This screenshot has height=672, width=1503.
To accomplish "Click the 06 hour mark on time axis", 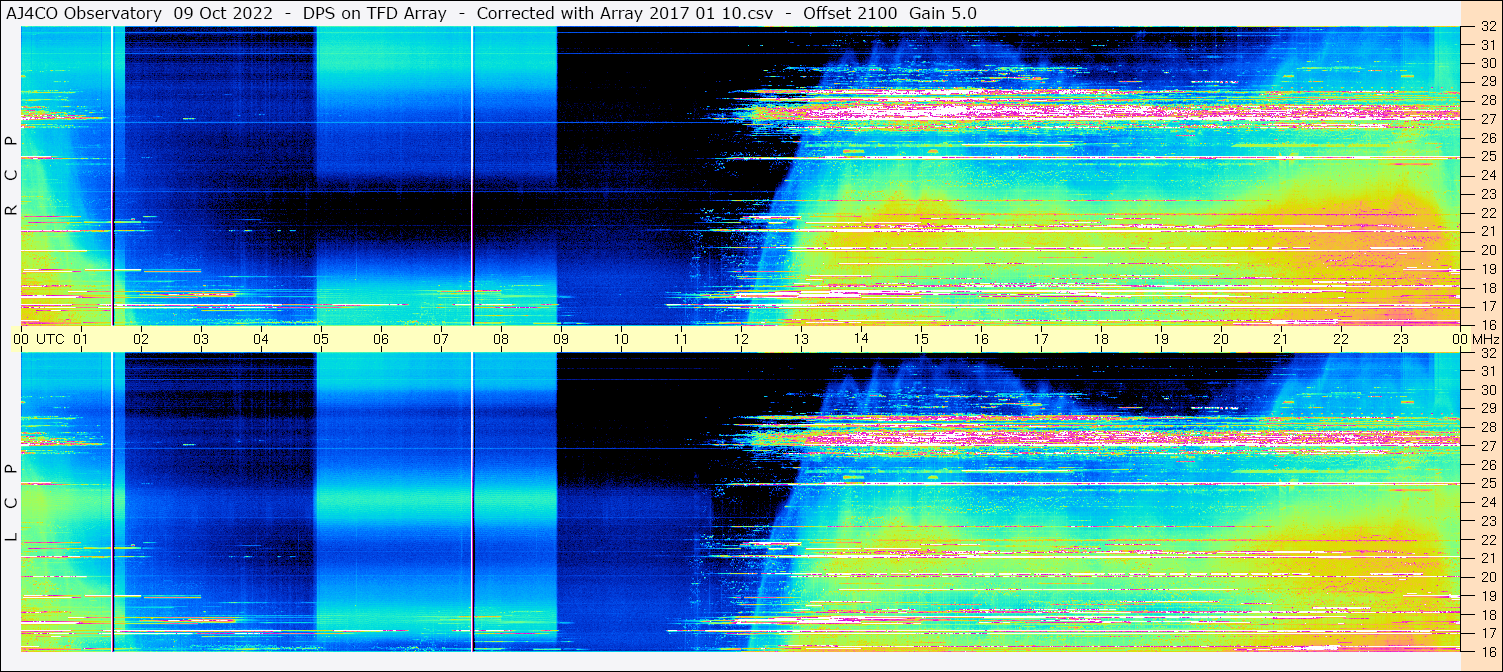I will [x=381, y=339].
